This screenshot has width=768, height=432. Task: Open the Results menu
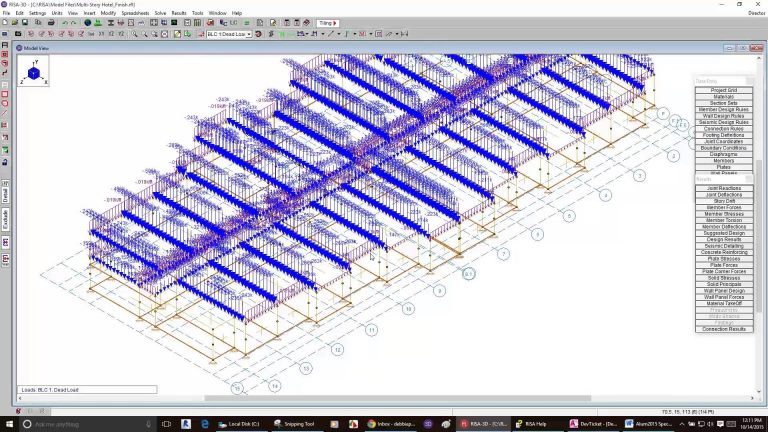[x=179, y=13]
